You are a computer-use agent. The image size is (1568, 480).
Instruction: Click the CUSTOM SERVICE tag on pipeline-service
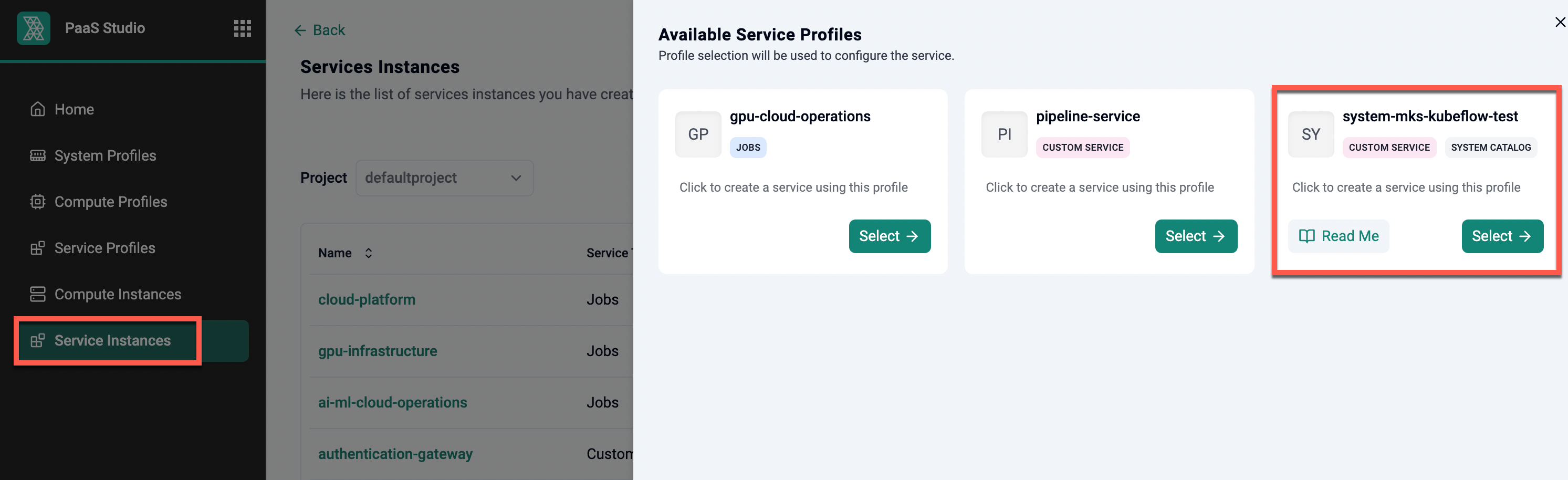1082,147
